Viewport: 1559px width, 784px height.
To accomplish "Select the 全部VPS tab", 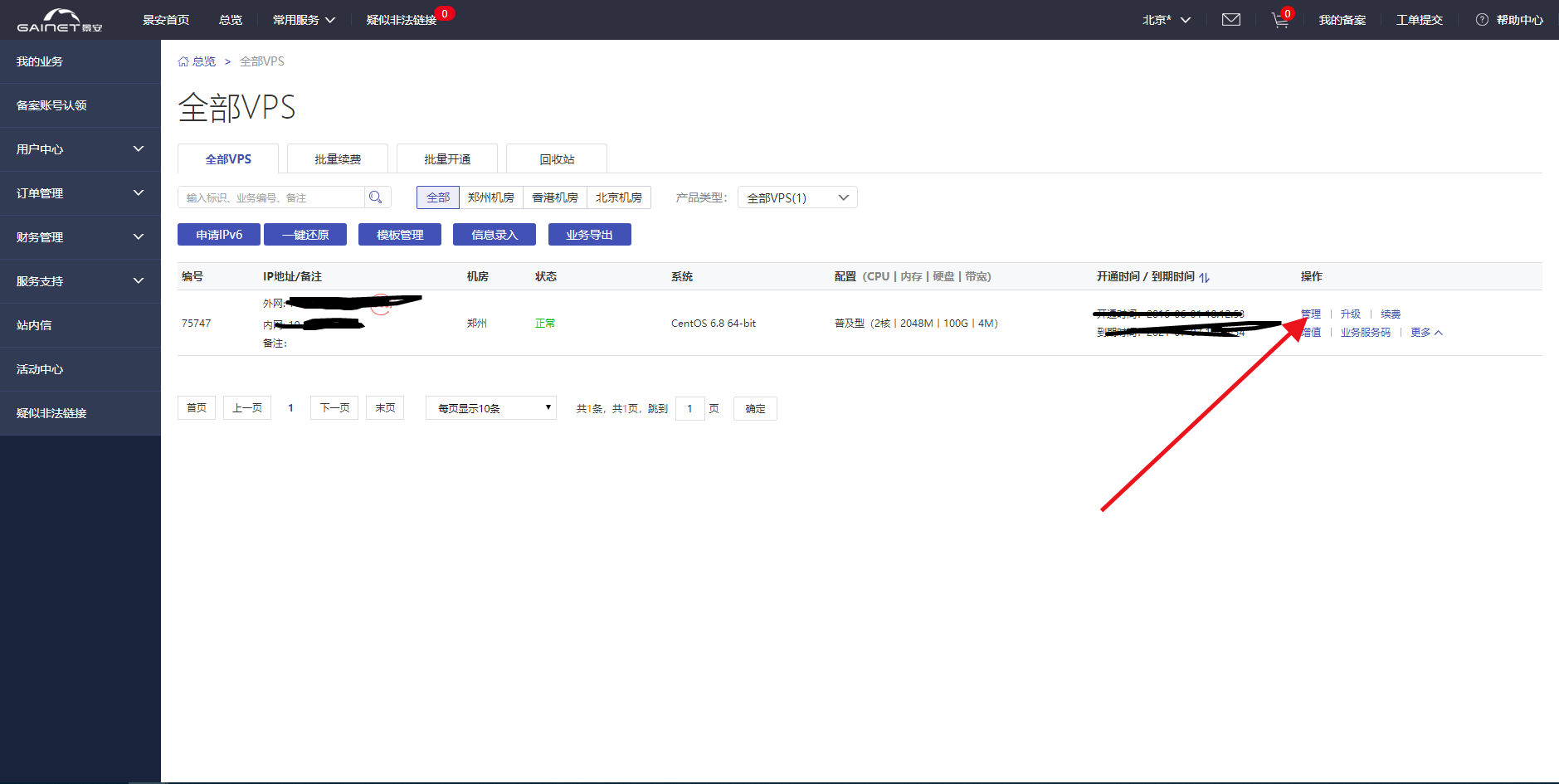I will click(228, 159).
